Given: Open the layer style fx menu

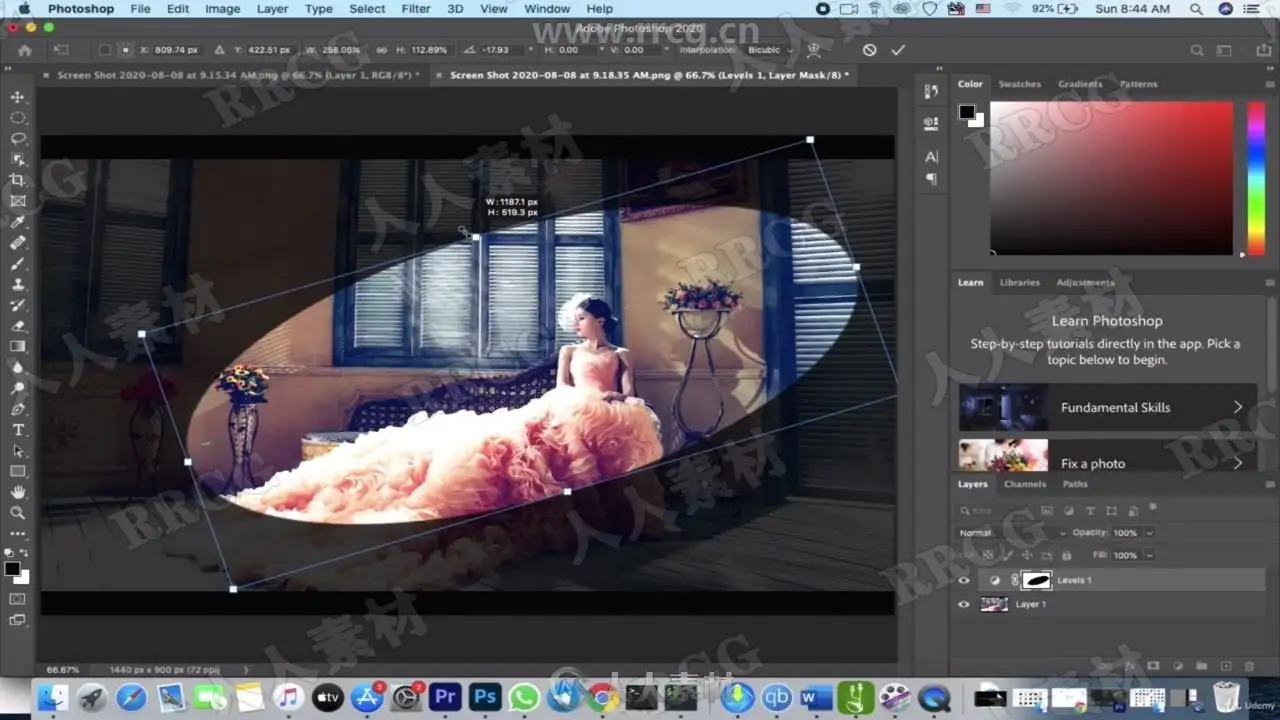Looking at the screenshot, I should click(1130, 666).
